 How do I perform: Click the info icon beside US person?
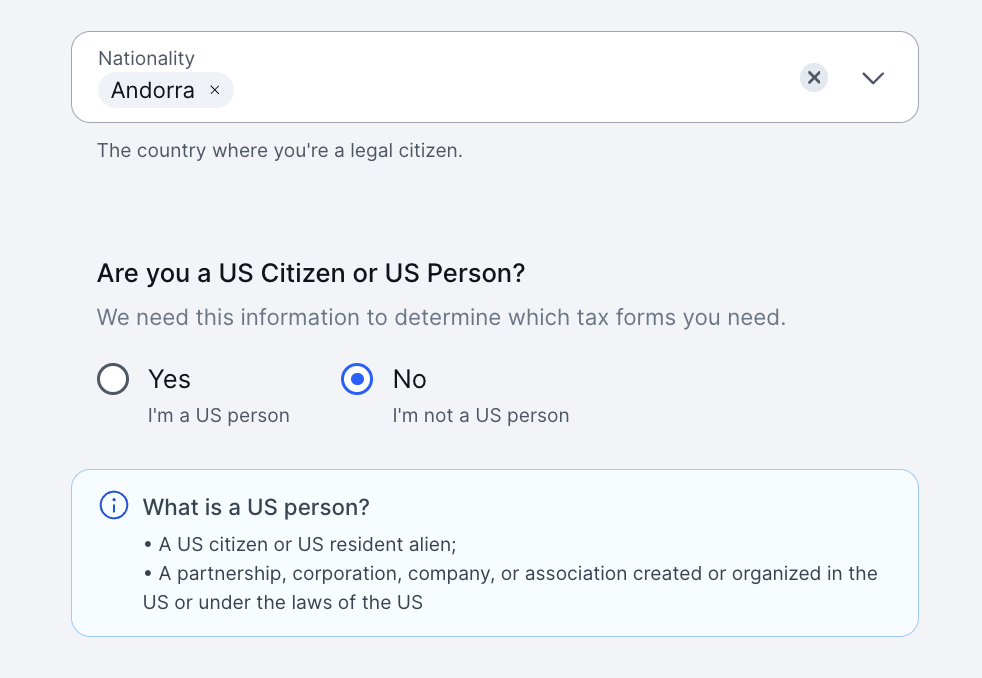(x=115, y=506)
